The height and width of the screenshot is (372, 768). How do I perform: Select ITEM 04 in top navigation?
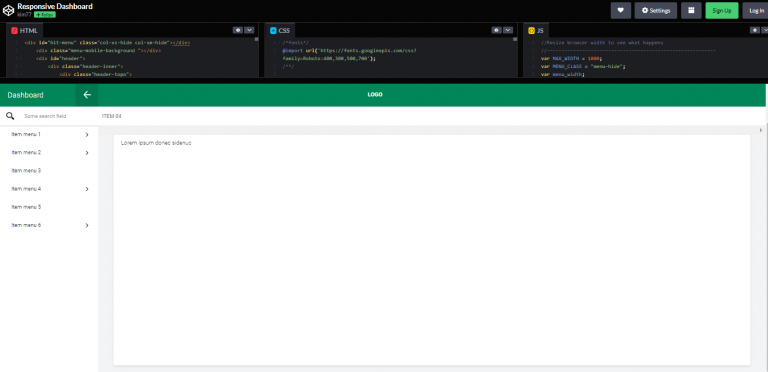[x=111, y=116]
